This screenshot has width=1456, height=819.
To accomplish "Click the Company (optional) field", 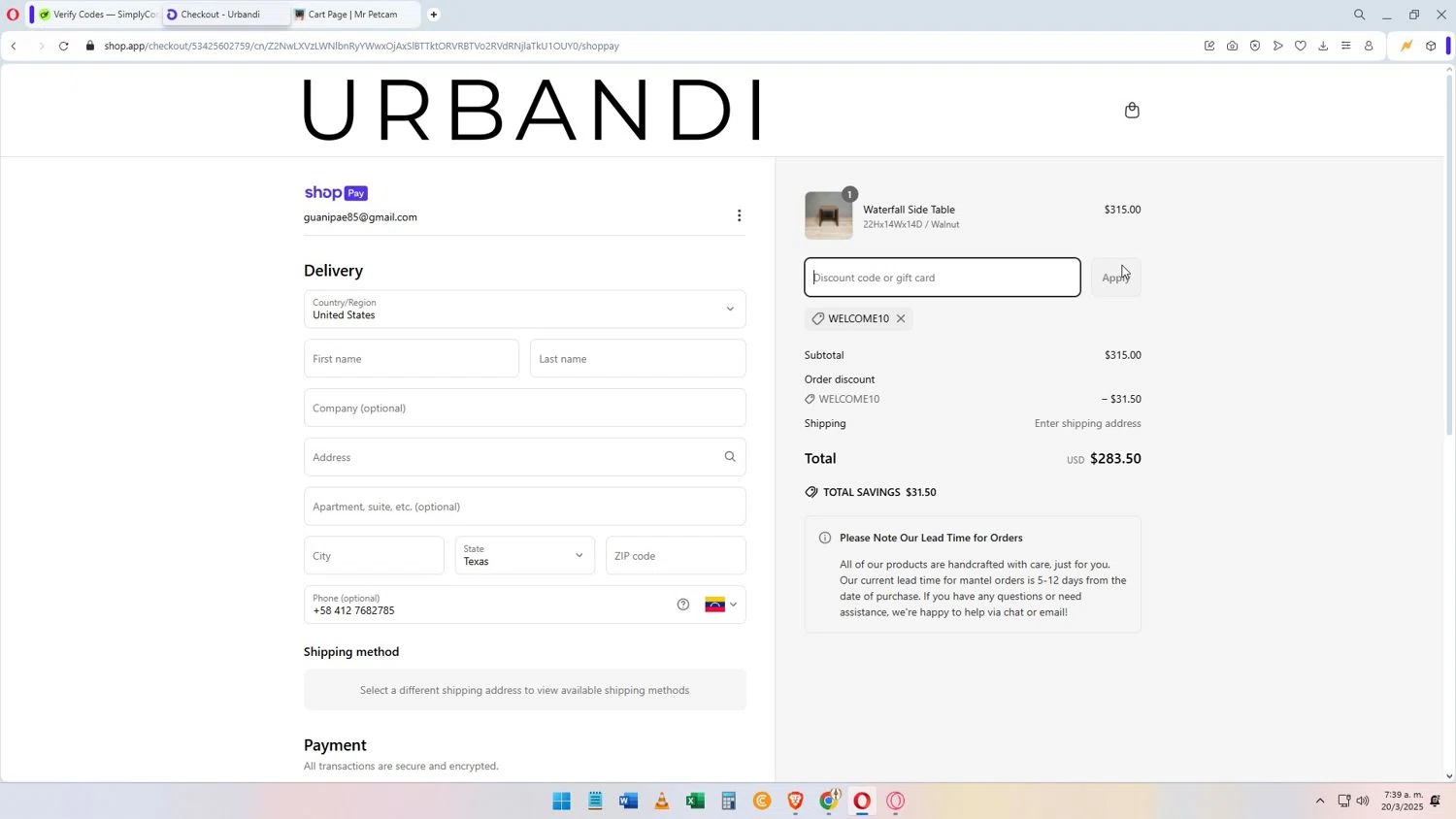I will [525, 409].
